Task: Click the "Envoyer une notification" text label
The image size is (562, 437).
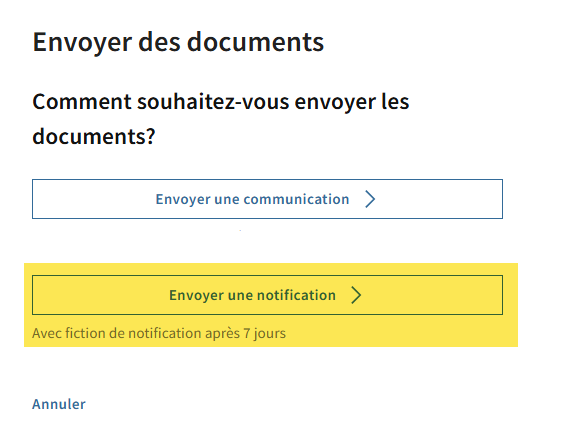Action: pyautogui.click(x=252, y=295)
